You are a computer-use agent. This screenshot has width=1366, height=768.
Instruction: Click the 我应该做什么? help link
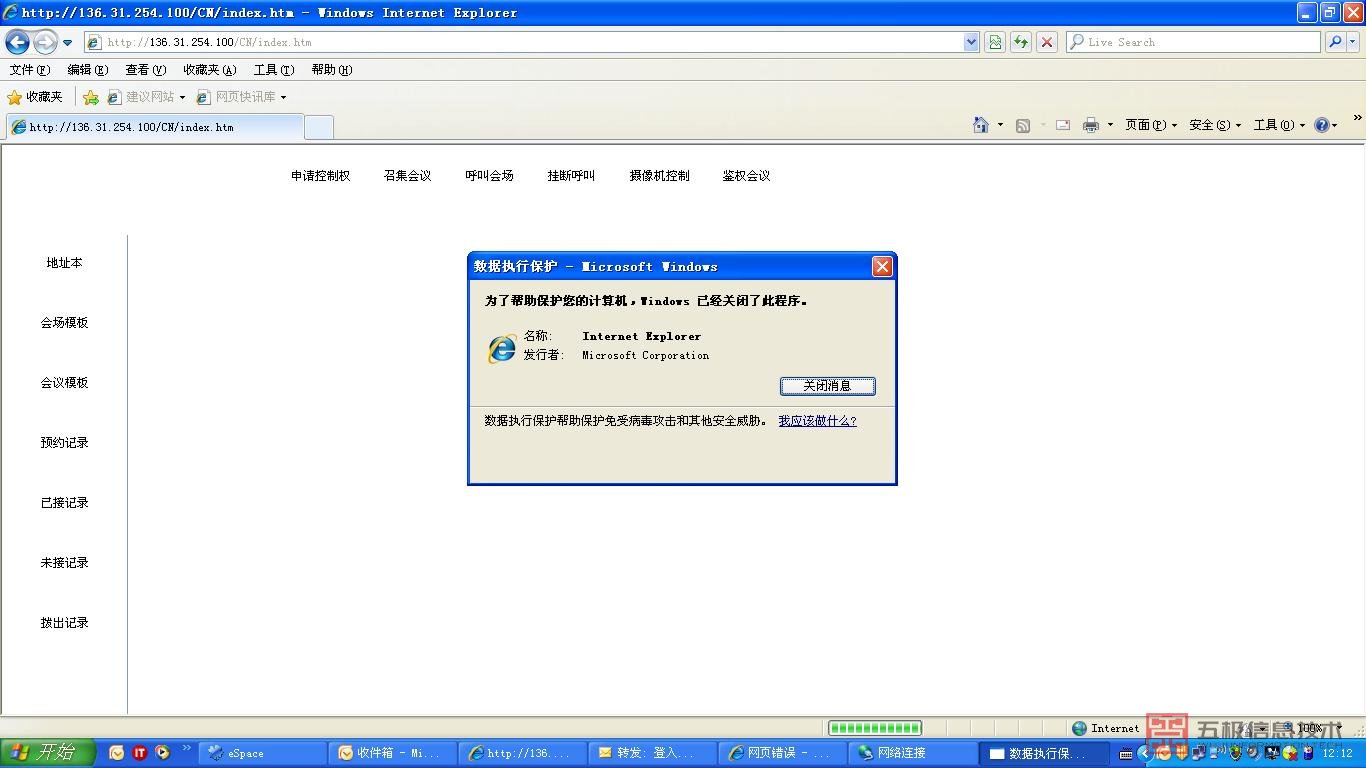tap(818, 421)
